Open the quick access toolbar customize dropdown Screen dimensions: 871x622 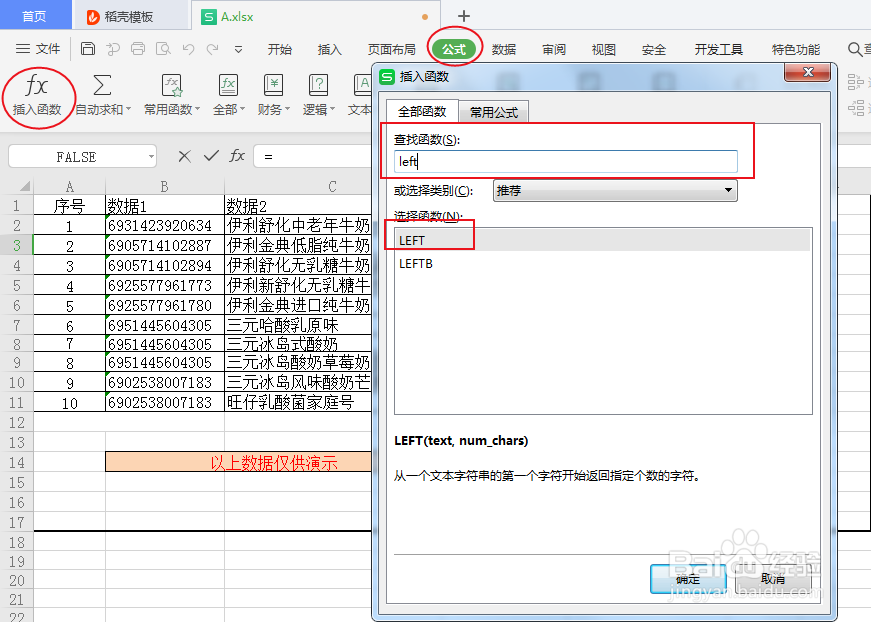tap(238, 48)
